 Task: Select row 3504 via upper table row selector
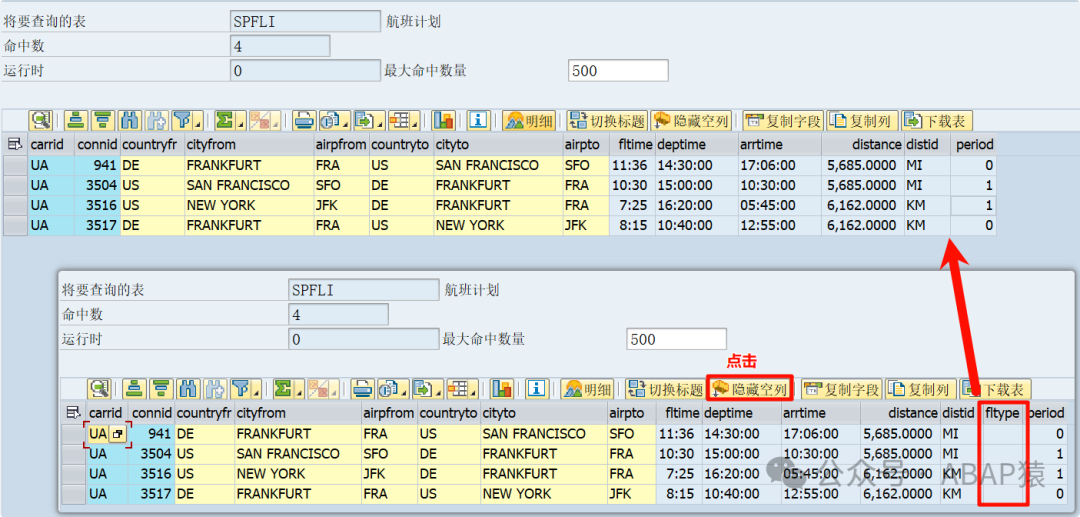click(15, 186)
